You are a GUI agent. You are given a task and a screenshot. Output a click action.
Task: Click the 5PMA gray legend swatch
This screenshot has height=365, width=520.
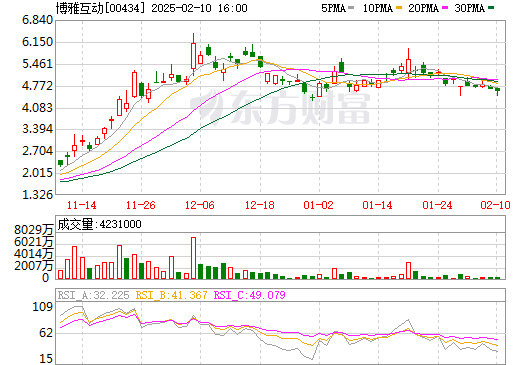(351, 8)
